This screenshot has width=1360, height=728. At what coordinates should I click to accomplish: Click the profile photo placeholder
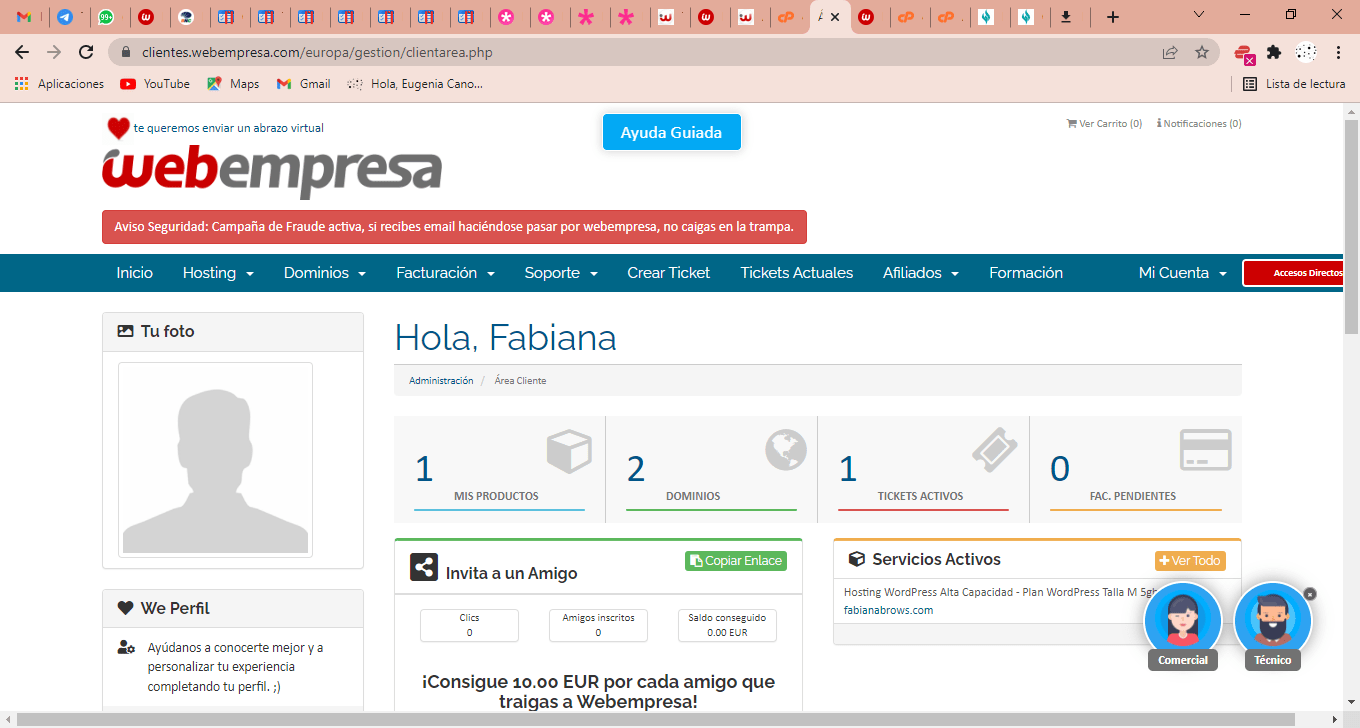click(215, 460)
